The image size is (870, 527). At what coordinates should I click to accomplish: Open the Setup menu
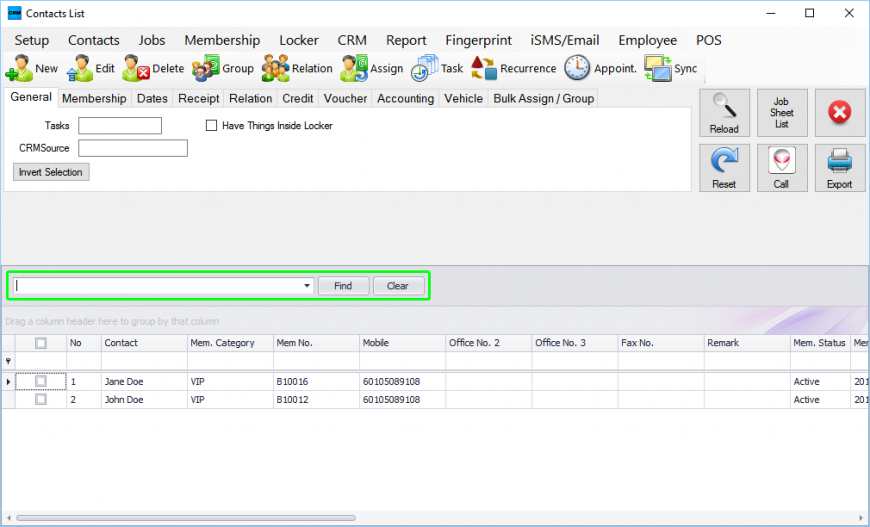tap(32, 40)
